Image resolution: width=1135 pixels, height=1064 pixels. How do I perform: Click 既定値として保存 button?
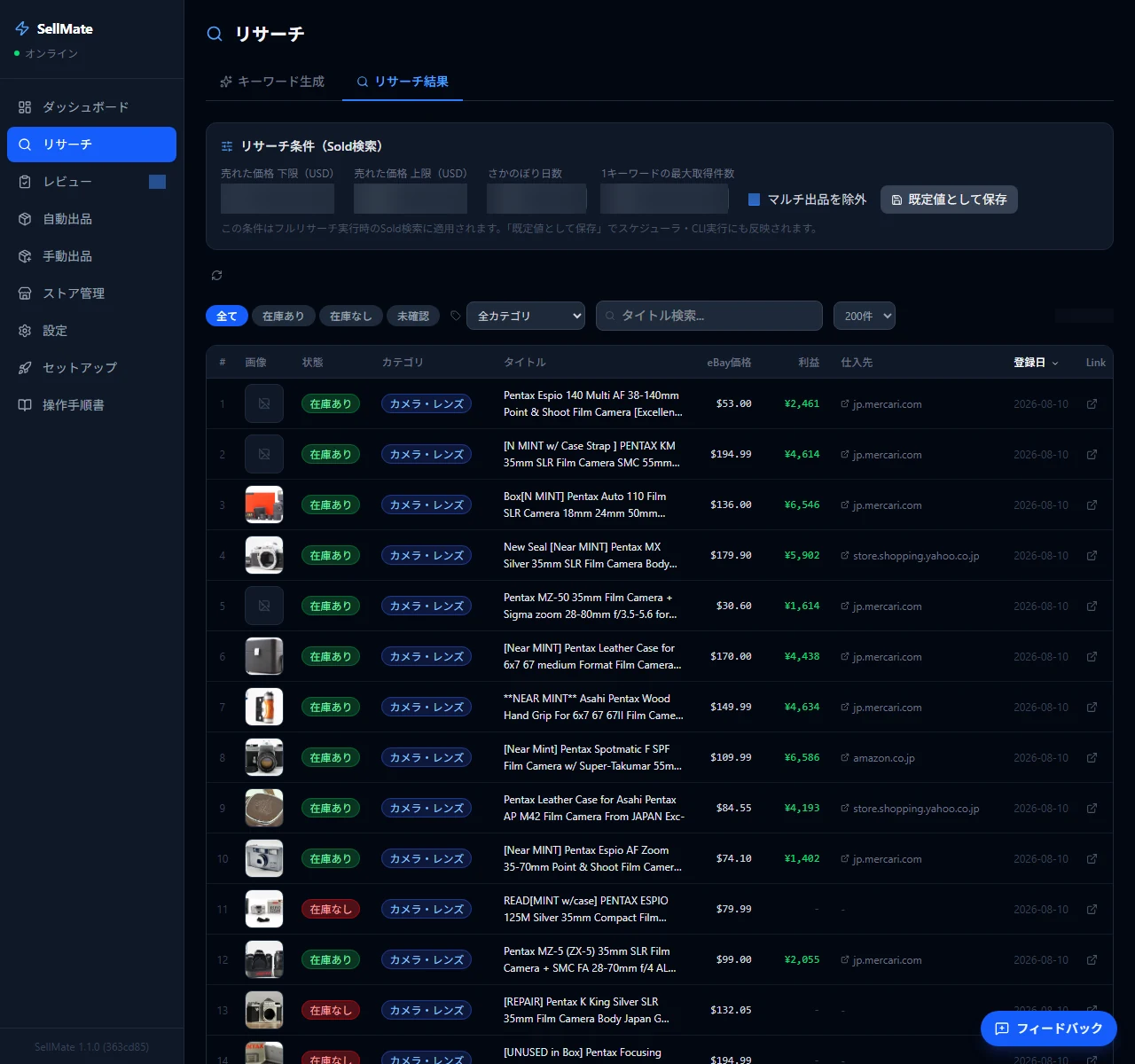[x=949, y=199]
